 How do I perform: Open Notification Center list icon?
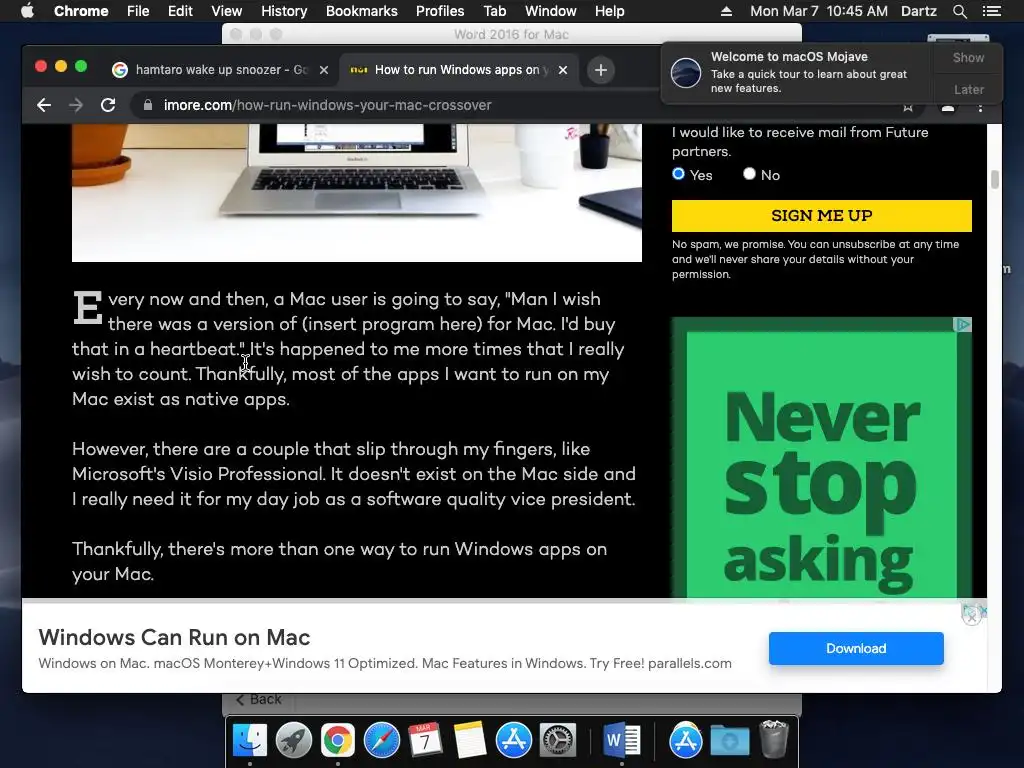coord(991,11)
